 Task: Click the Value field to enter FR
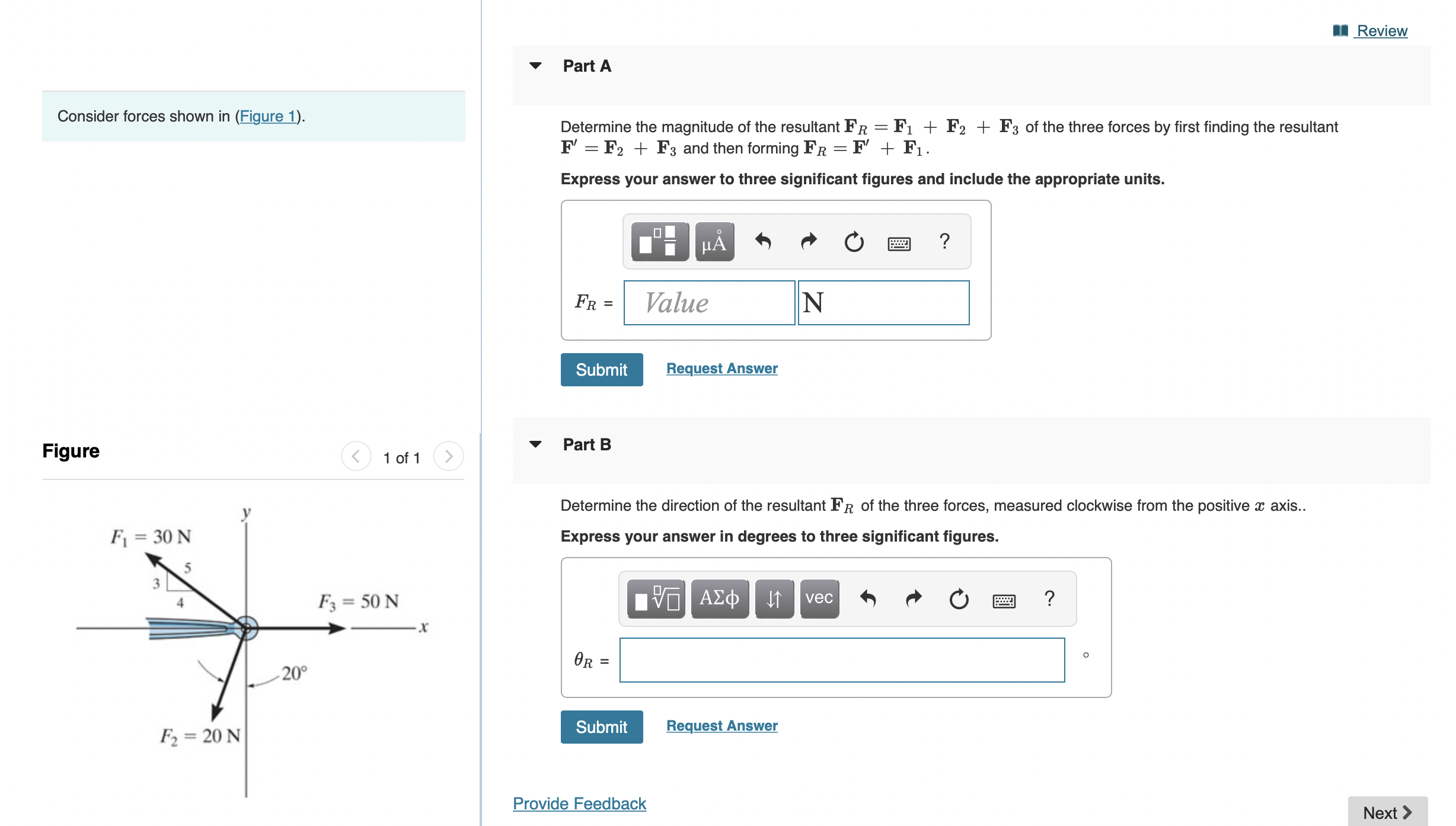point(709,303)
